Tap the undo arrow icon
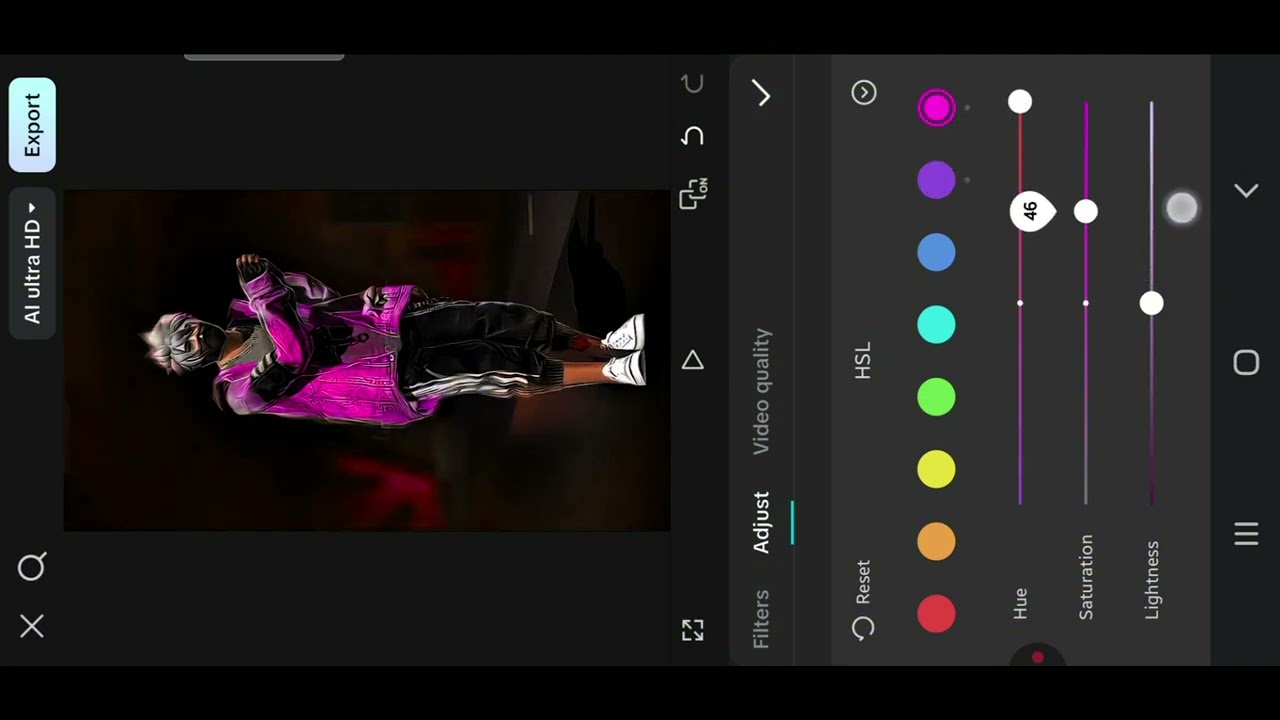The image size is (1280, 720). click(x=693, y=136)
